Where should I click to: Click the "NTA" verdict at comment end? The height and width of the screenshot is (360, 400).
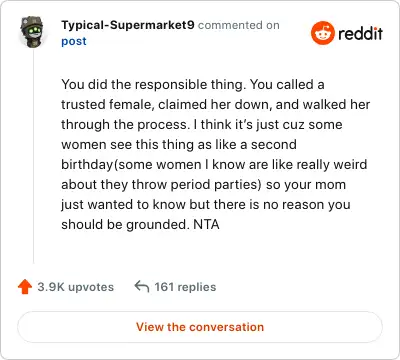pos(206,224)
